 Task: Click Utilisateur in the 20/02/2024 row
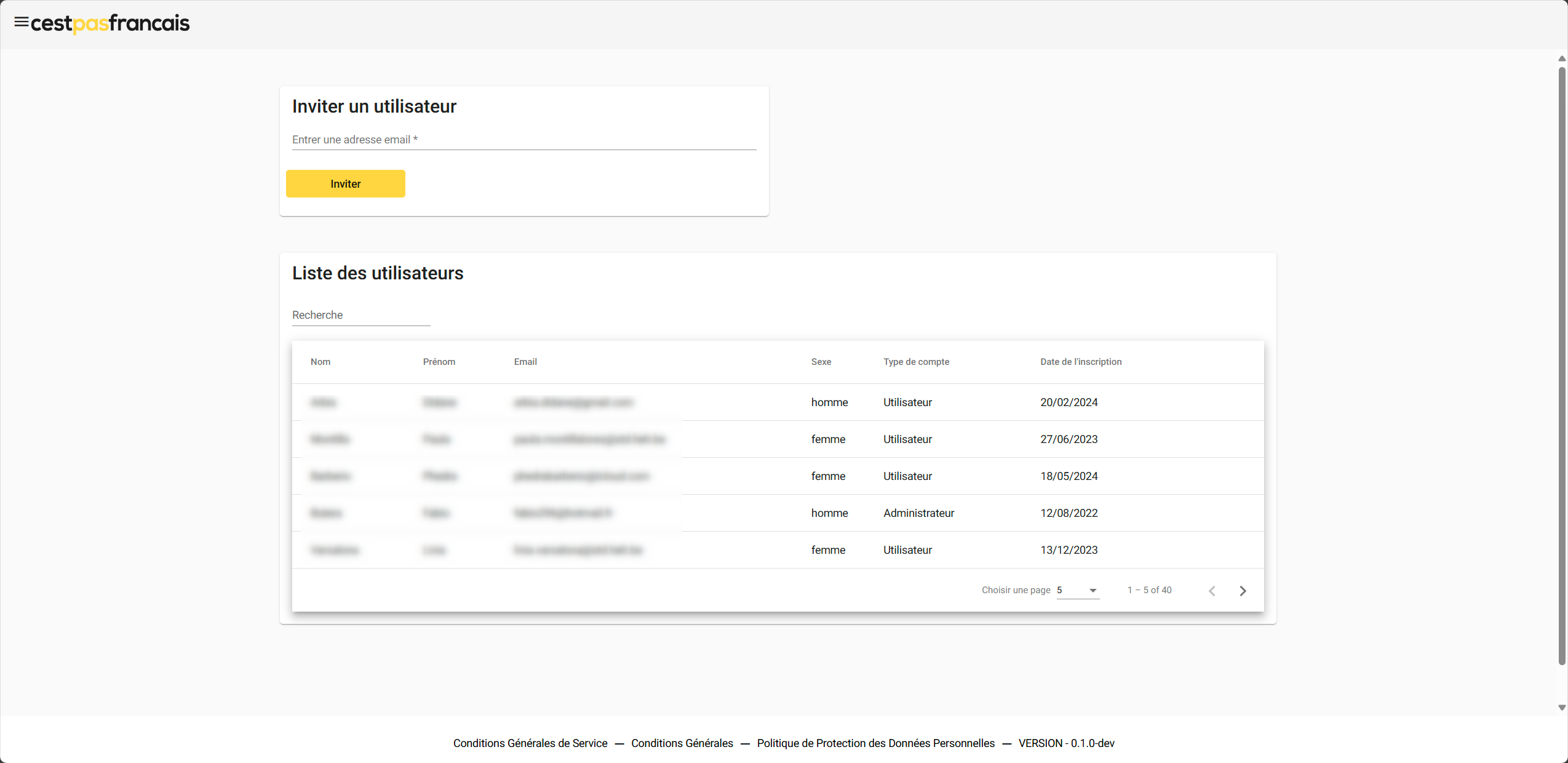908,402
